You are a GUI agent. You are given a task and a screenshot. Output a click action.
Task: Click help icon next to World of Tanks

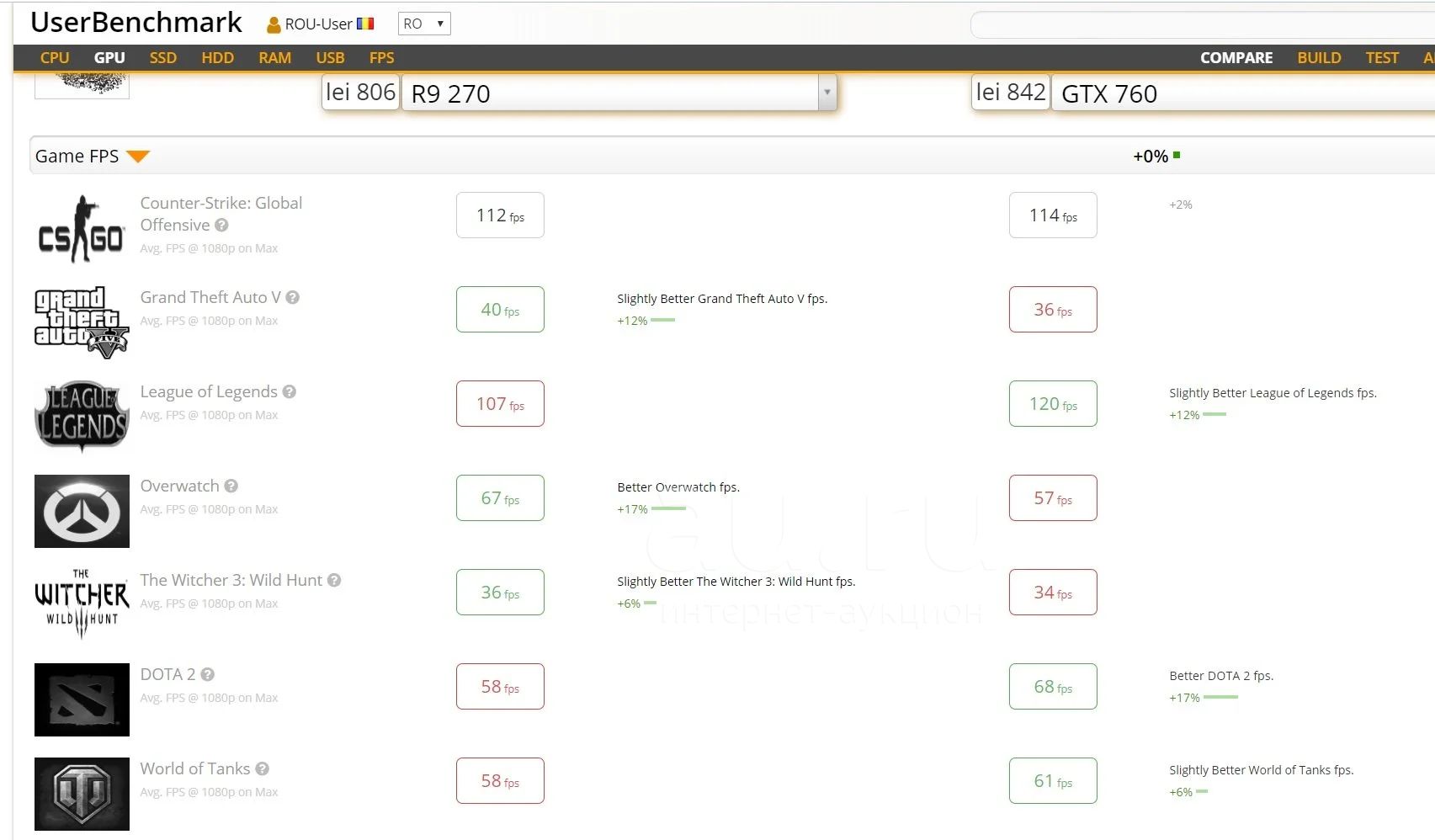click(x=262, y=768)
